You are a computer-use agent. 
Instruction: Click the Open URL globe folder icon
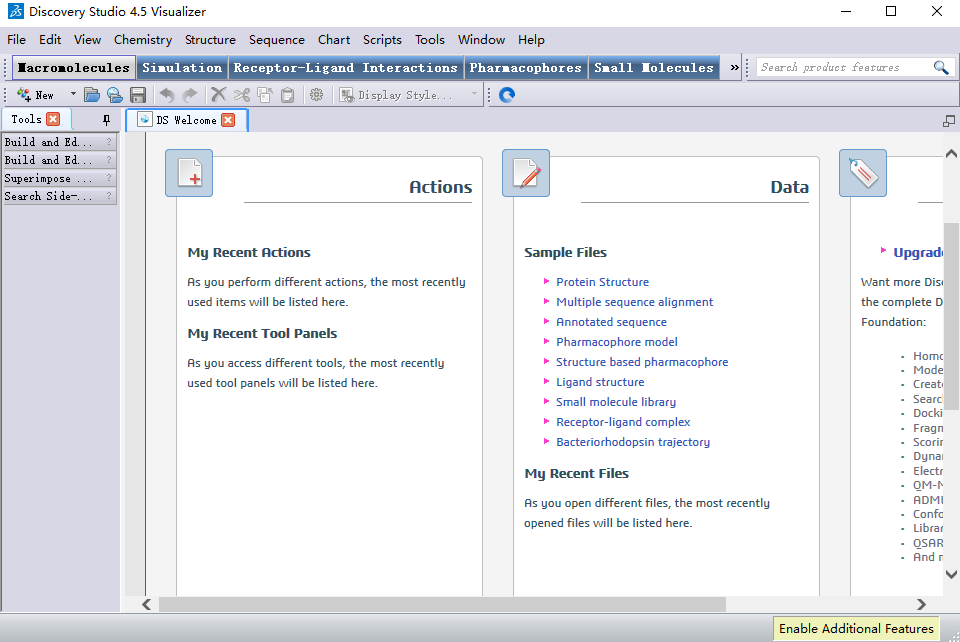click(114, 95)
